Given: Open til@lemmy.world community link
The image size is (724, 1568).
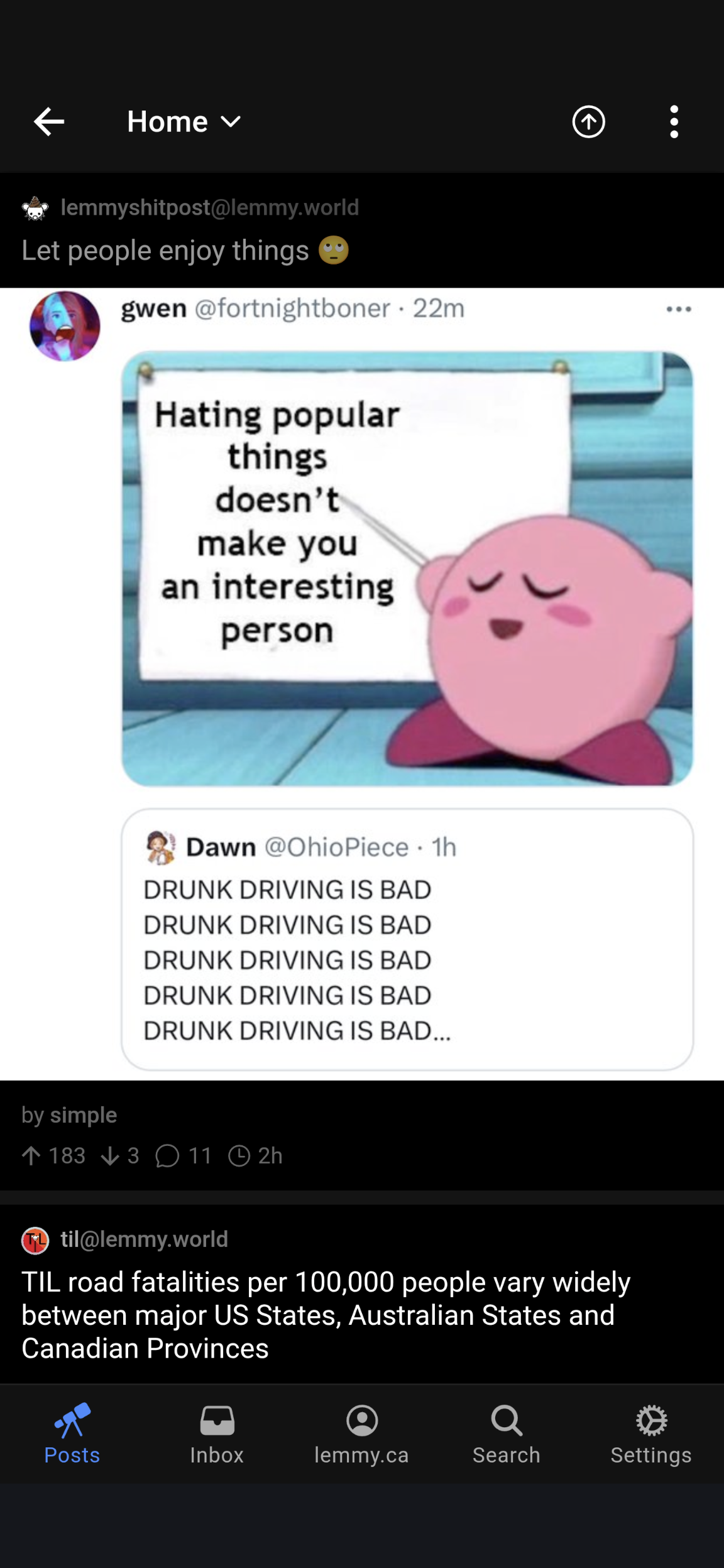Looking at the screenshot, I should pyautogui.click(x=144, y=1239).
